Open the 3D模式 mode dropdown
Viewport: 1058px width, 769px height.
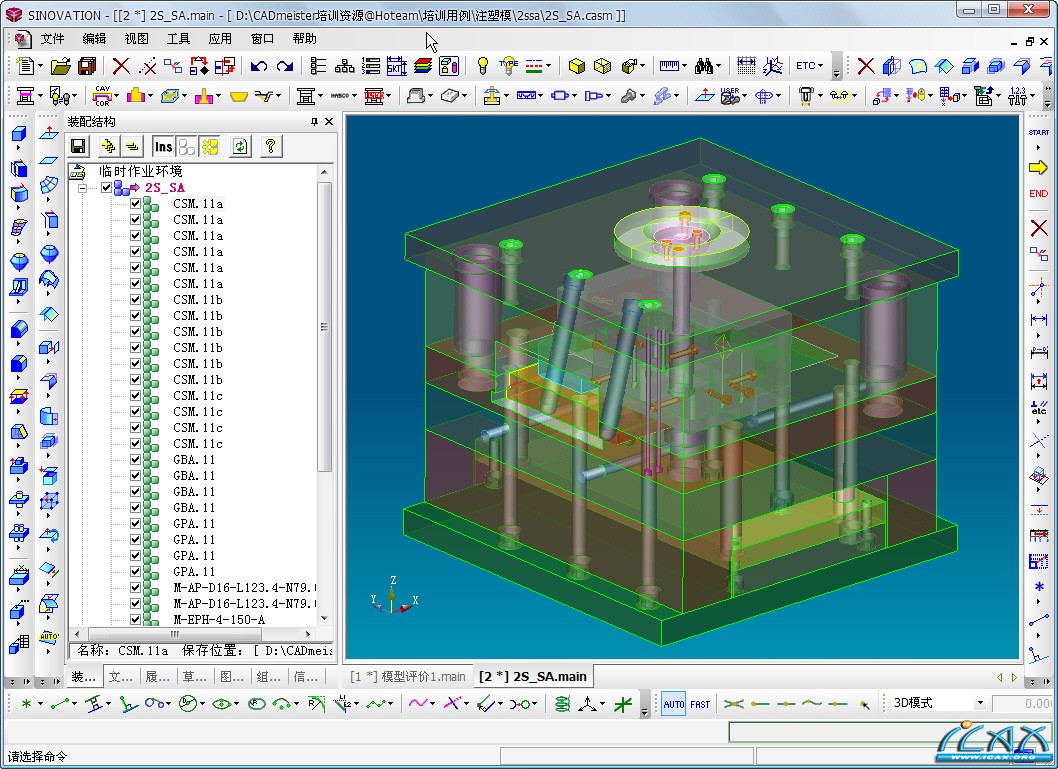(x=980, y=703)
